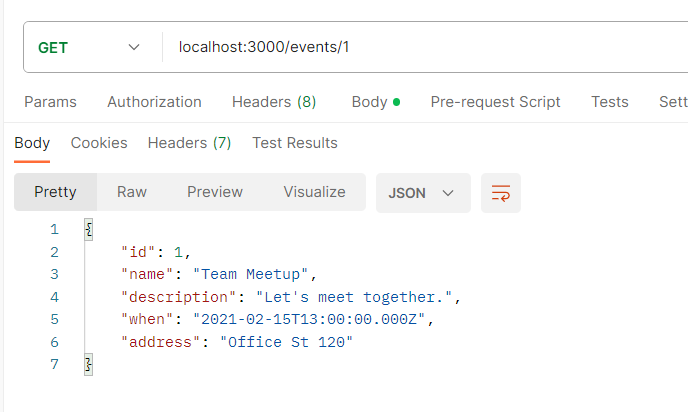Switch to the Params tab

click(x=50, y=102)
